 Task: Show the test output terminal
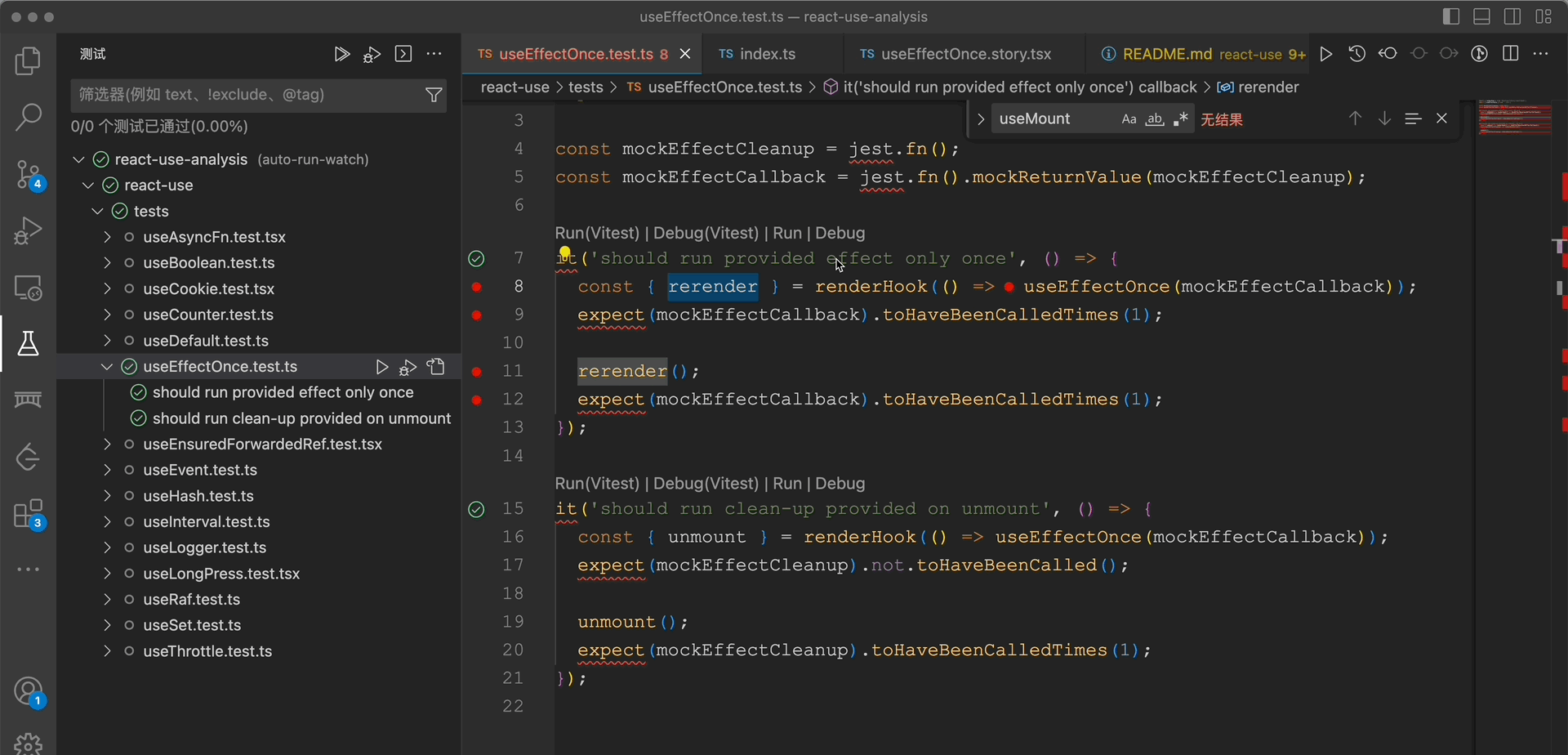point(403,54)
